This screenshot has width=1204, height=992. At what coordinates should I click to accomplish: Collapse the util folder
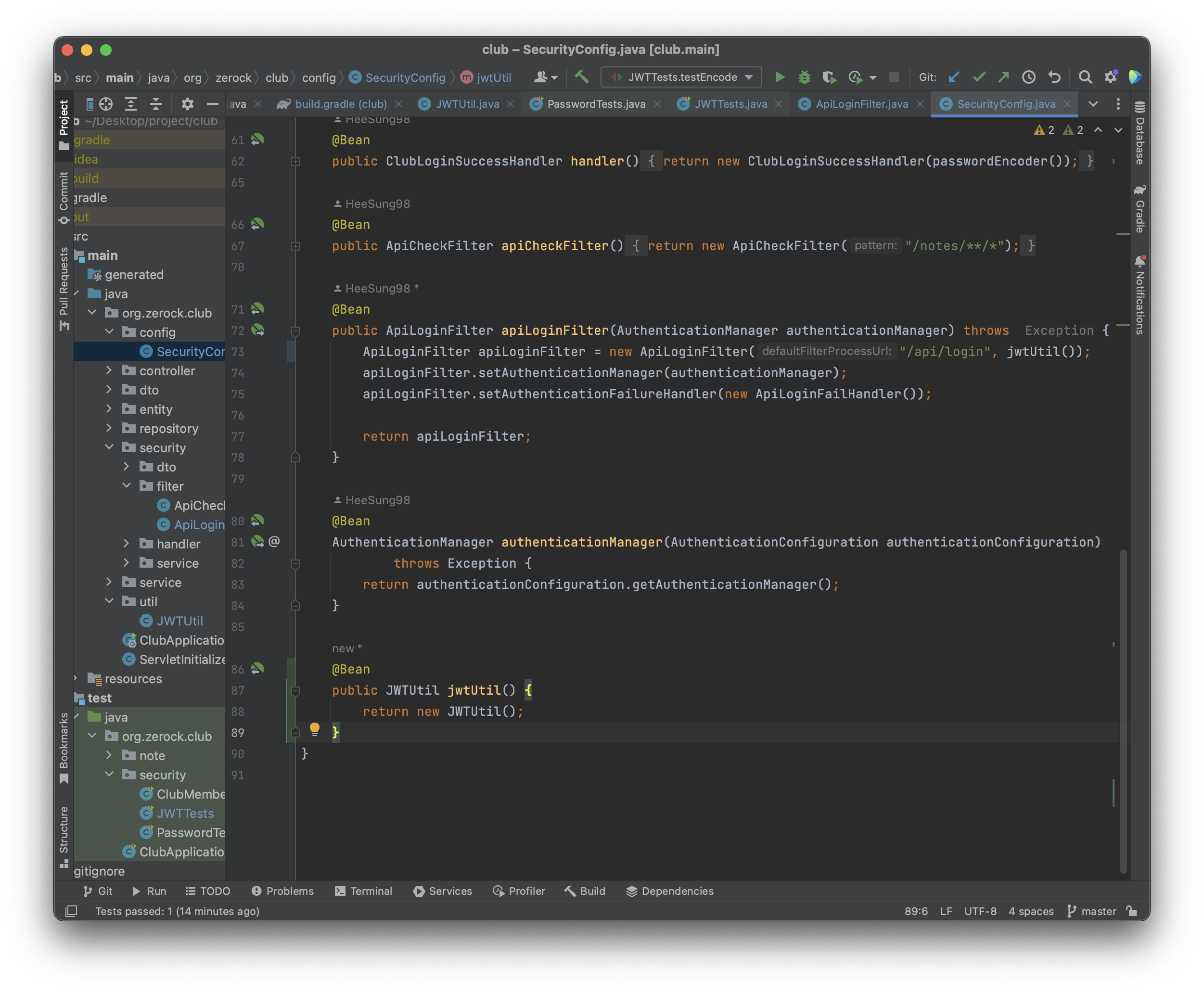click(109, 601)
